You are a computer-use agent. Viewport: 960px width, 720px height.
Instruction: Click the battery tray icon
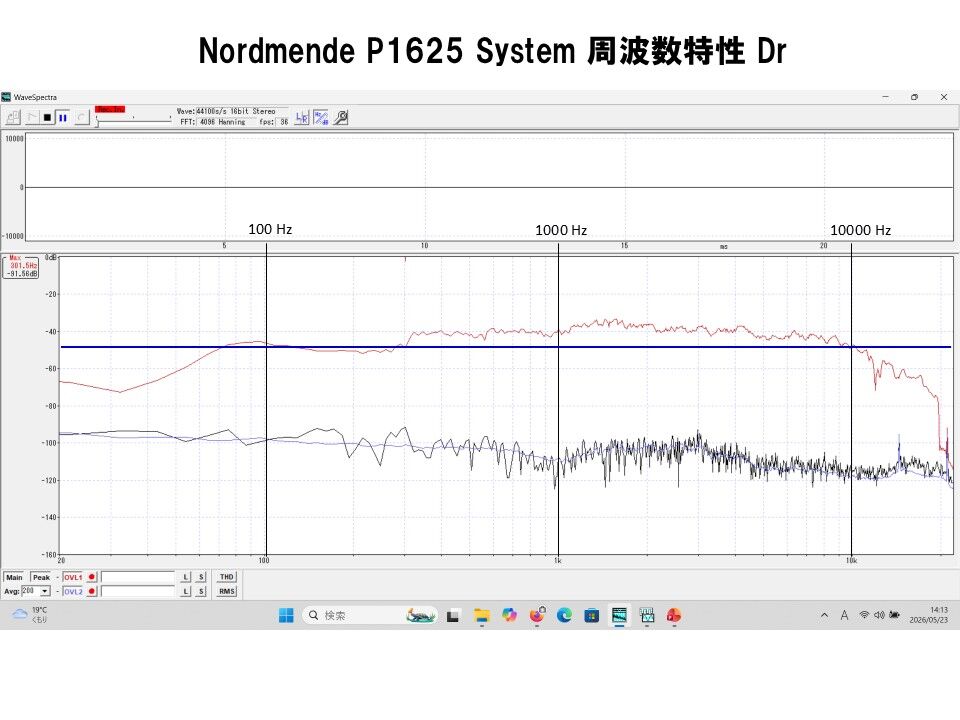point(894,615)
